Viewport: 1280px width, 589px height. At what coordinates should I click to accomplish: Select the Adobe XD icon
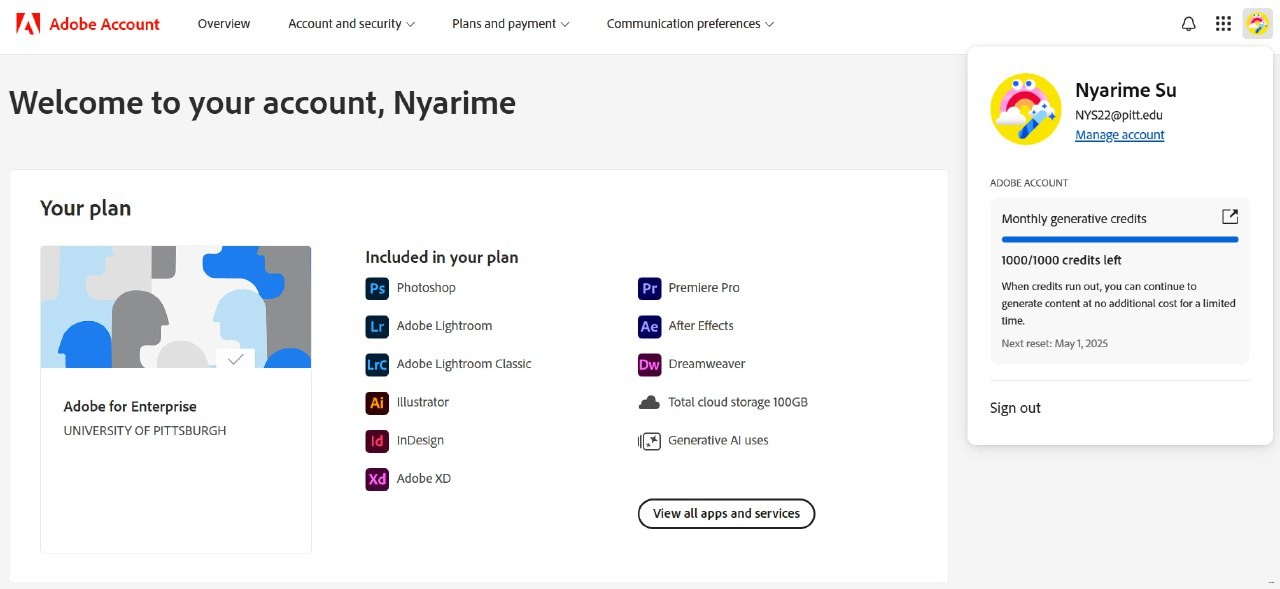coord(377,479)
